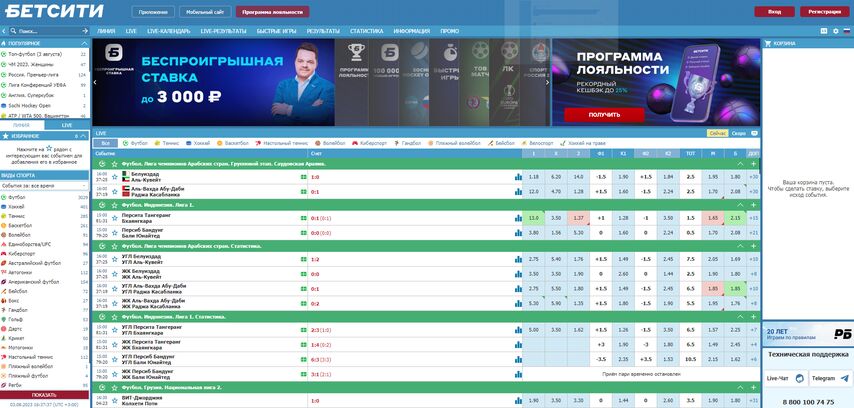
Task: Open statistics chart icon for Персита Тангеранг match
Action: coord(518,218)
